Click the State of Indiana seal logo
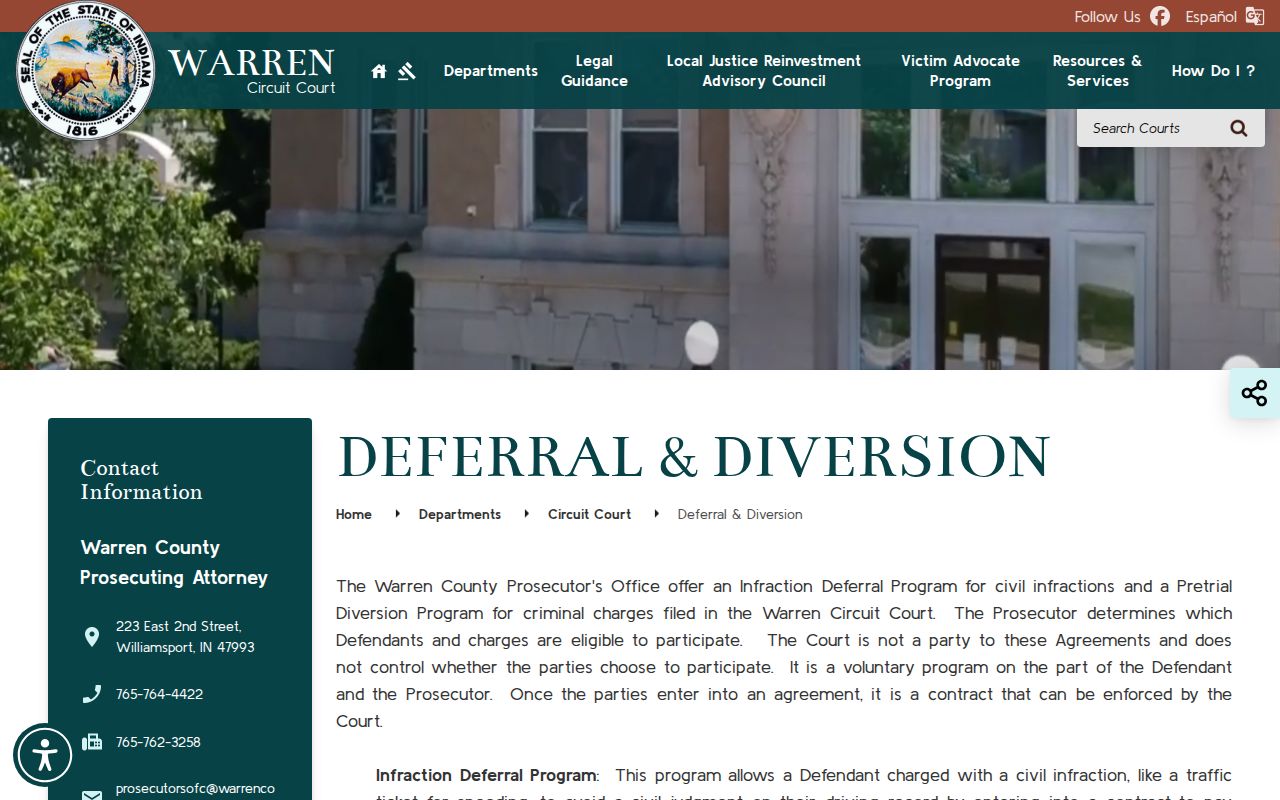This screenshot has height=800, width=1280. click(x=86, y=71)
